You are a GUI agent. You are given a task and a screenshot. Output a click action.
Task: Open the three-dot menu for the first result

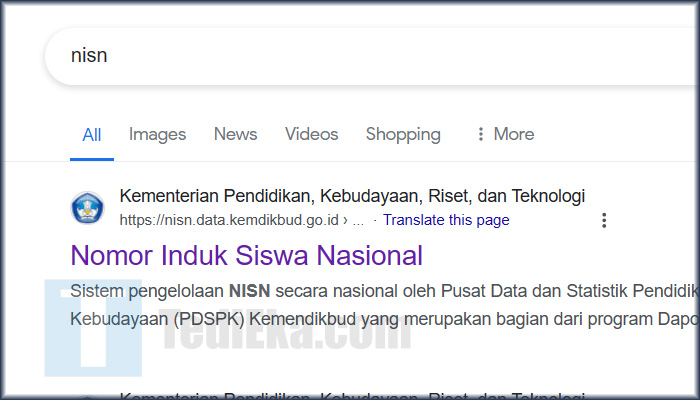[x=604, y=220]
